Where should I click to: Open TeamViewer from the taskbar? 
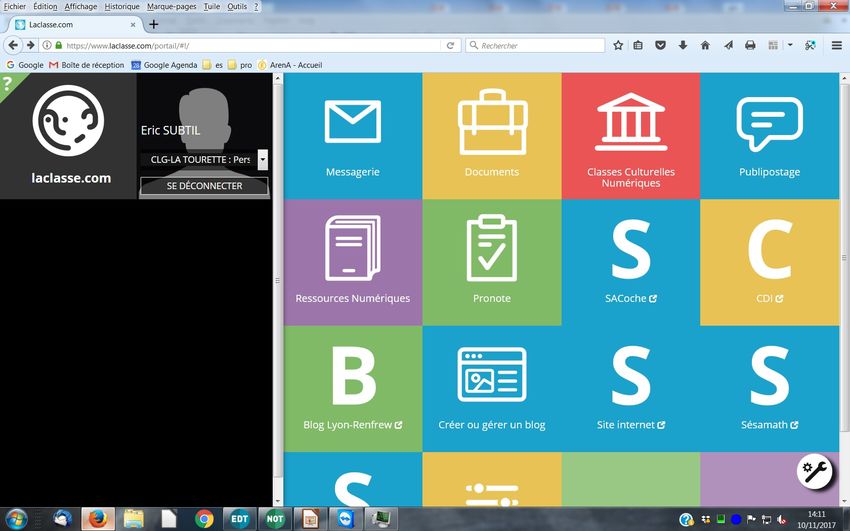click(x=346, y=519)
